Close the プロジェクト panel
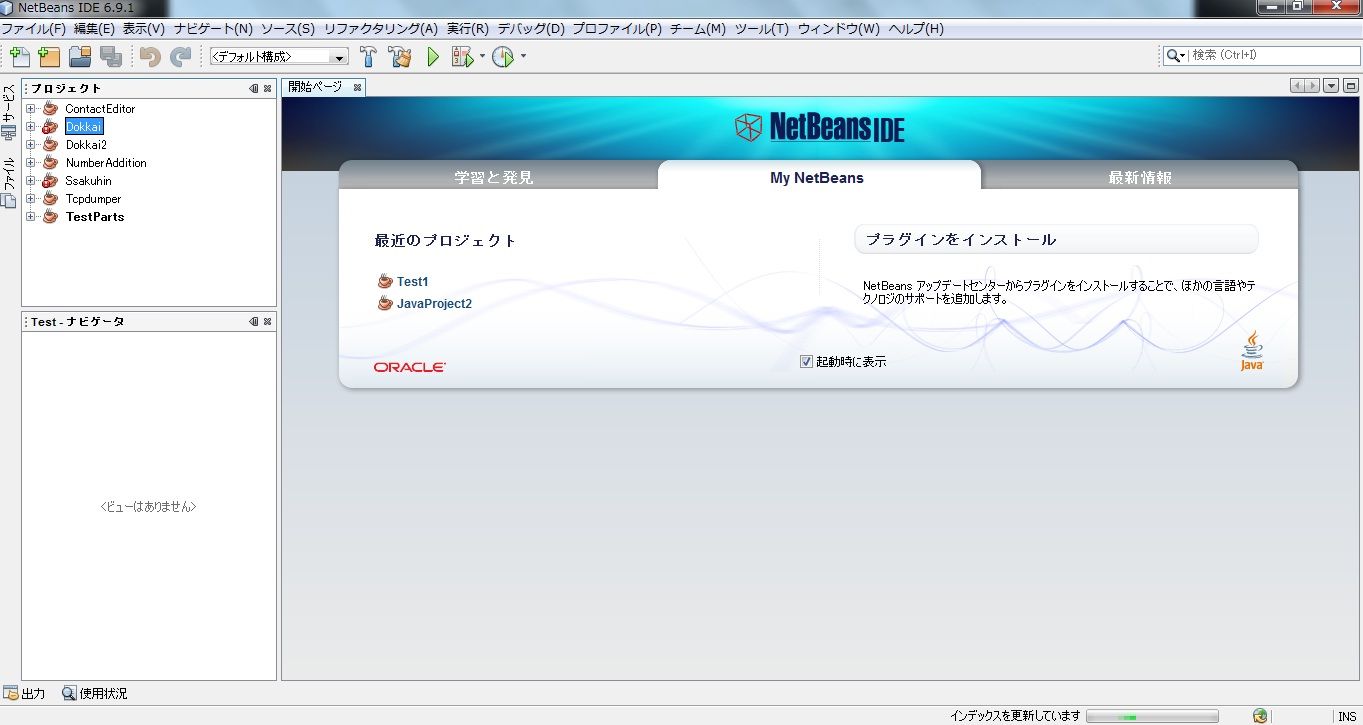The image size is (1363, 725). (x=267, y=89)
